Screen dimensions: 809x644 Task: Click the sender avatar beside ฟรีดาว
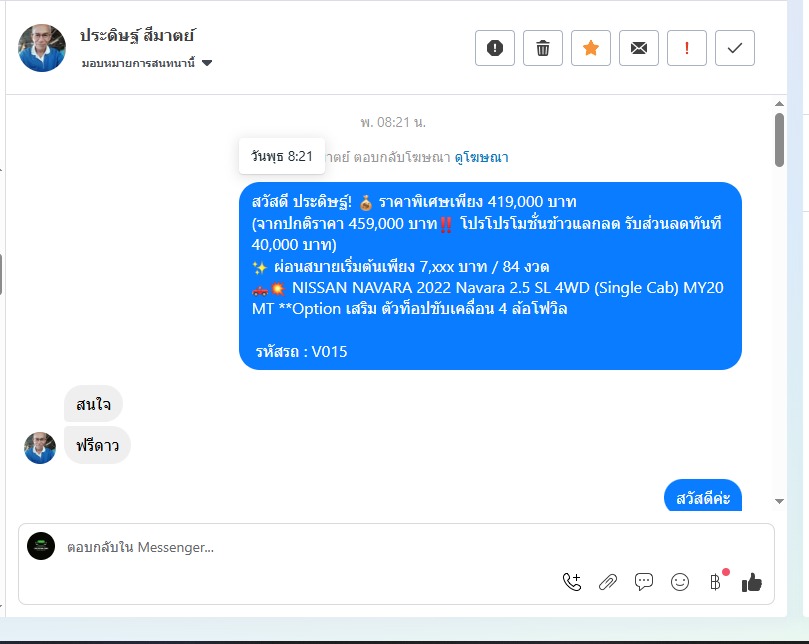[x=40, y=447]
